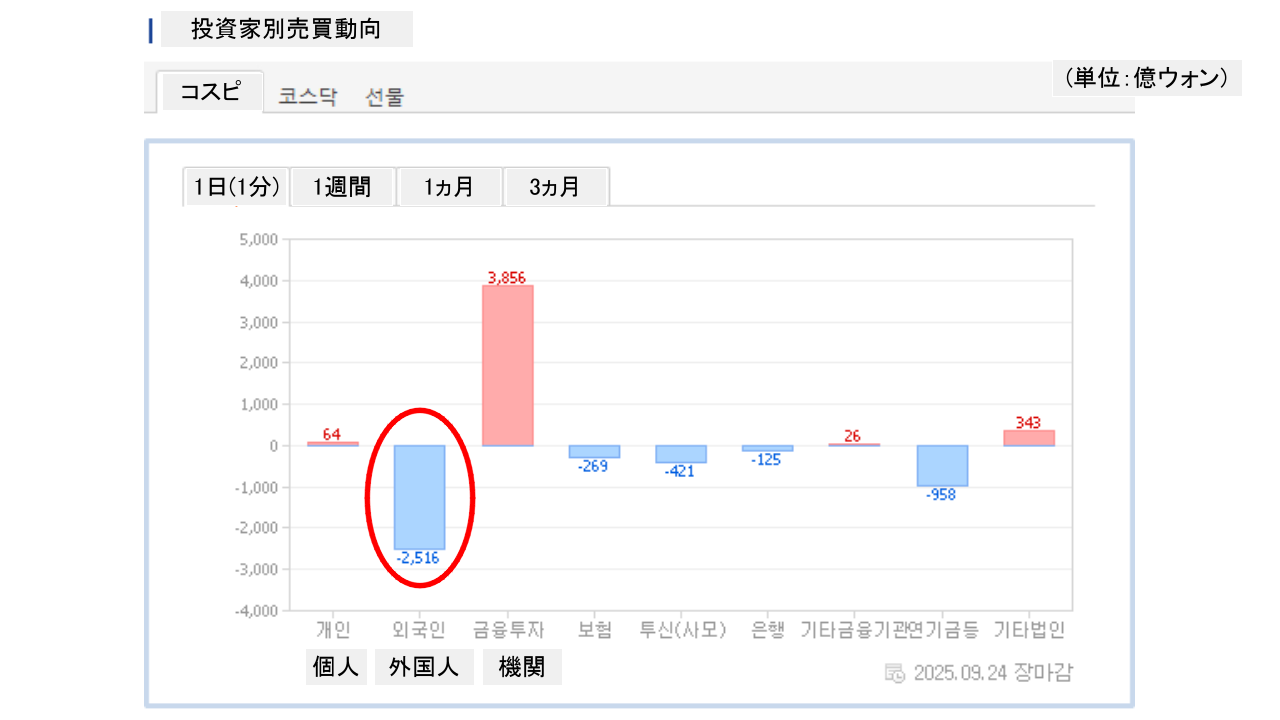Click the 個人 label box

pos(336,667)
